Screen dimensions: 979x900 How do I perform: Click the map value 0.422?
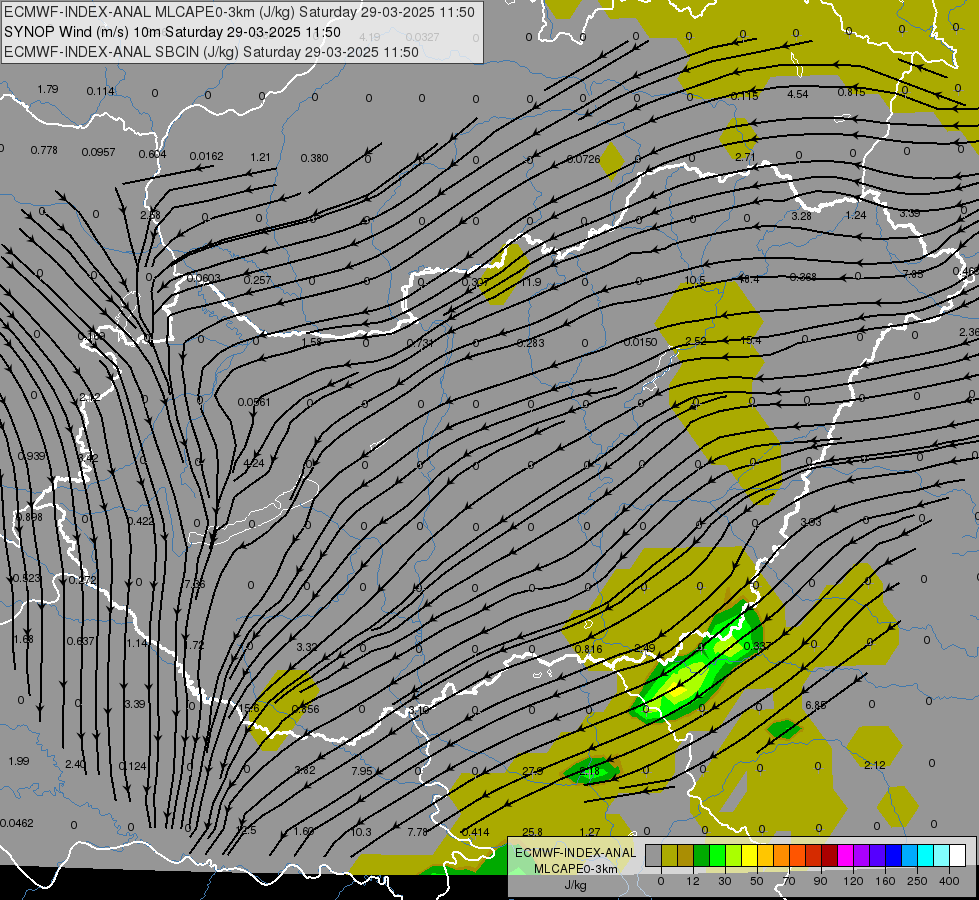pyautogui.click(x=140, y=522)
